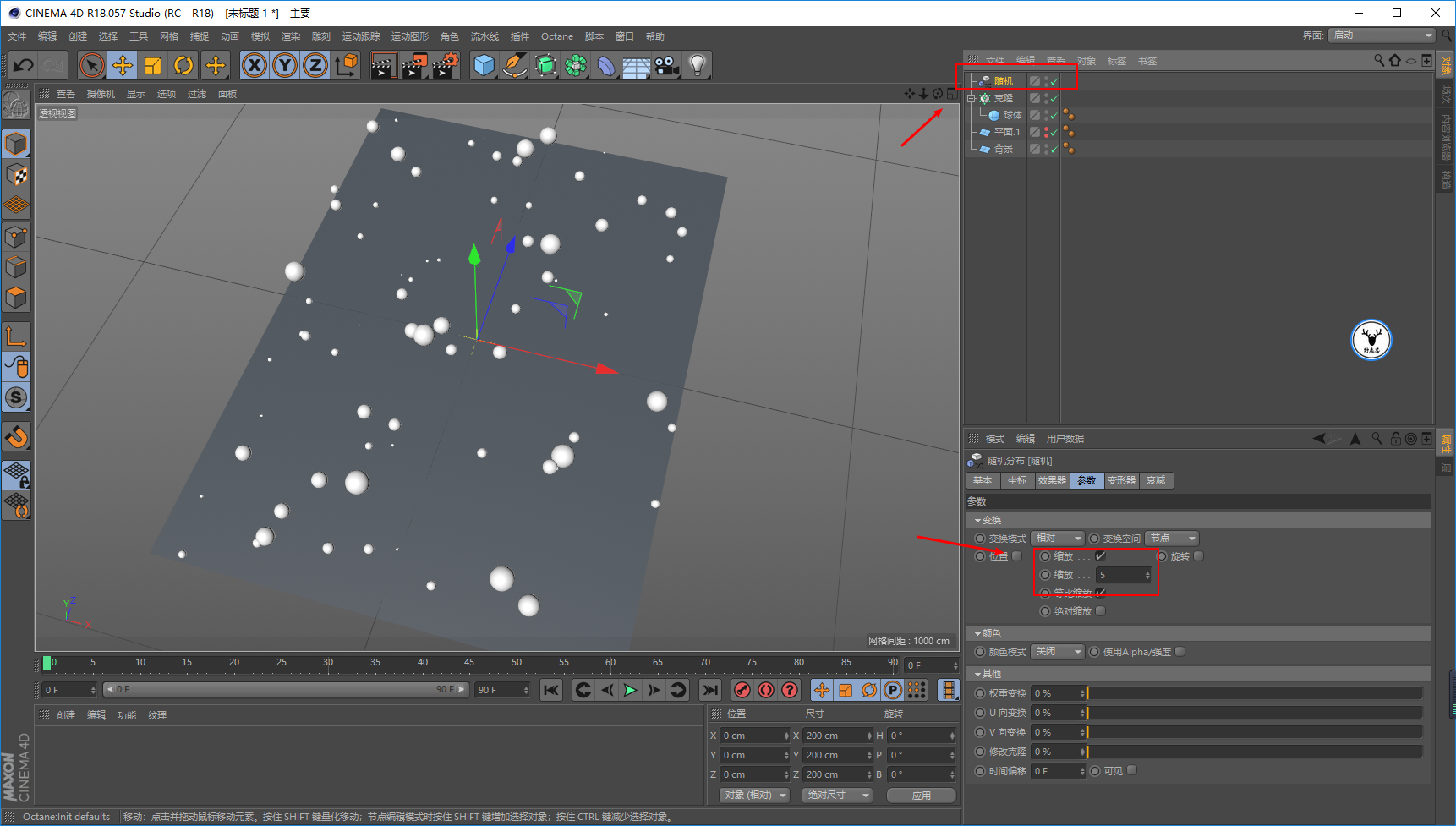
Task: Open the Octane menu
Action: (557, 36)
